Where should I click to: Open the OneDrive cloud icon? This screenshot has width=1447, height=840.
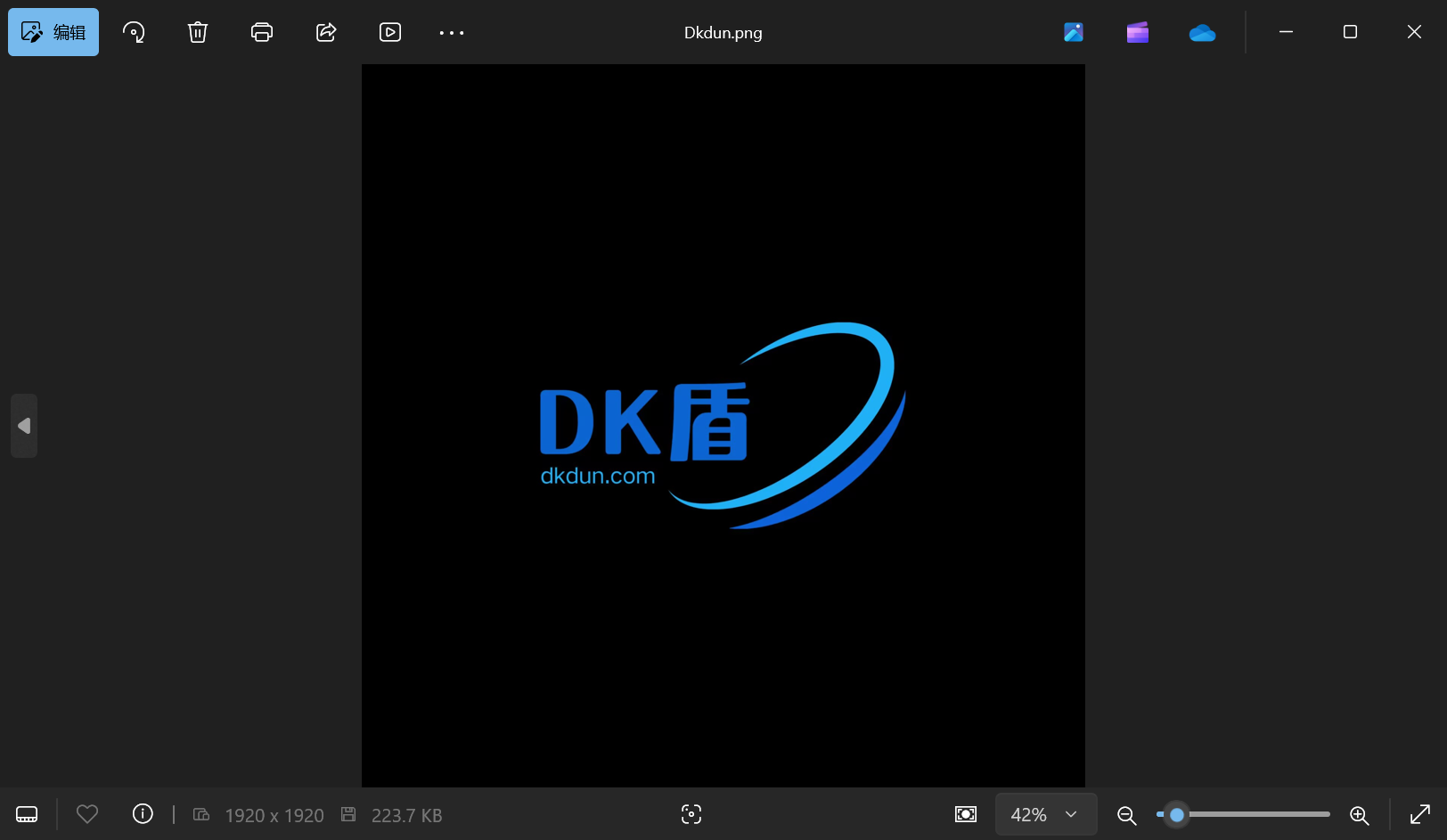coord(1202,33)
